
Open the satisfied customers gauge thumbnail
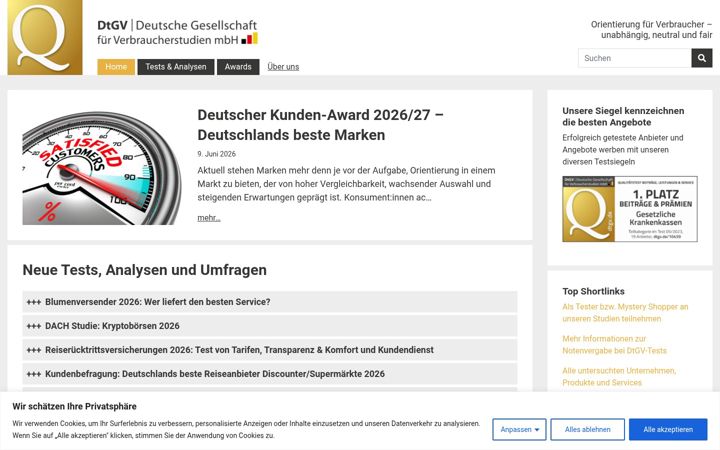tap(102, 168)
